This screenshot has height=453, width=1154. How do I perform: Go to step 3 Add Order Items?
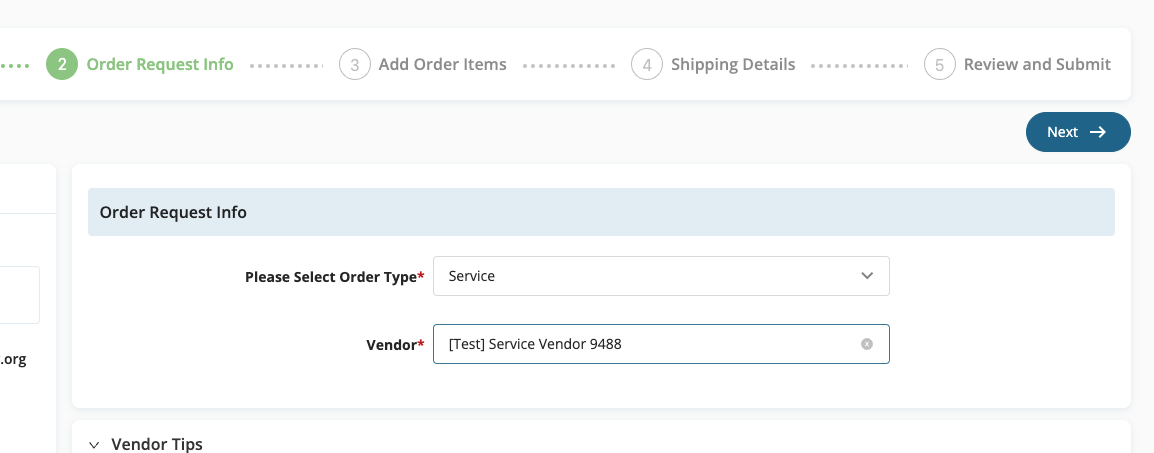(422, 64)
